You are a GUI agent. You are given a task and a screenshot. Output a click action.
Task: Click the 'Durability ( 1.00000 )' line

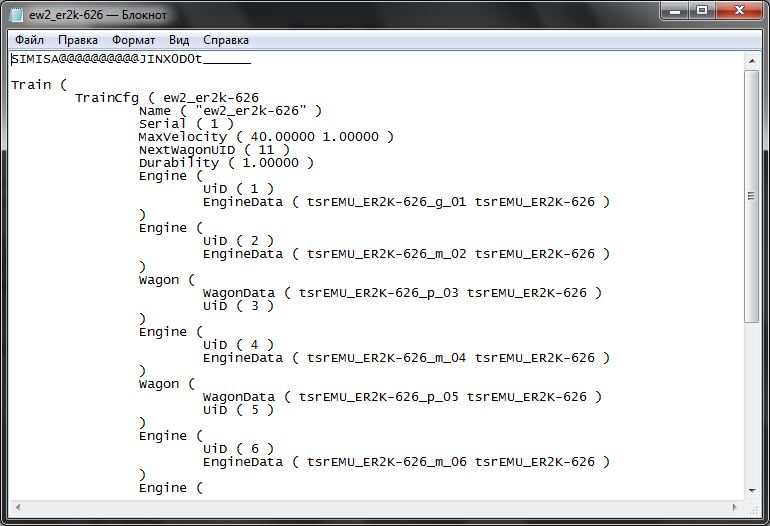[x=226, y=163]
